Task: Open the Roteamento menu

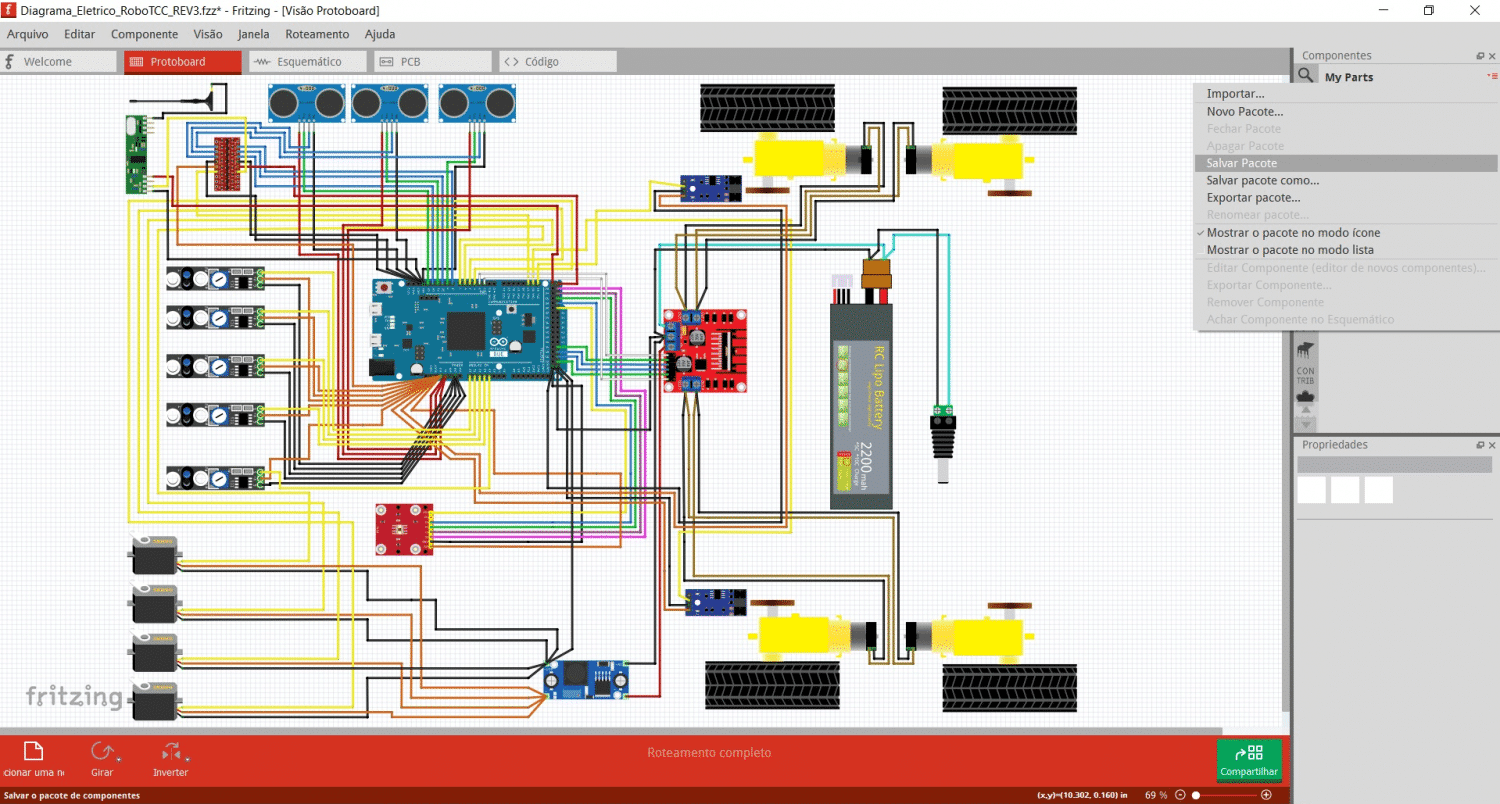Action: tap(317, 34)
